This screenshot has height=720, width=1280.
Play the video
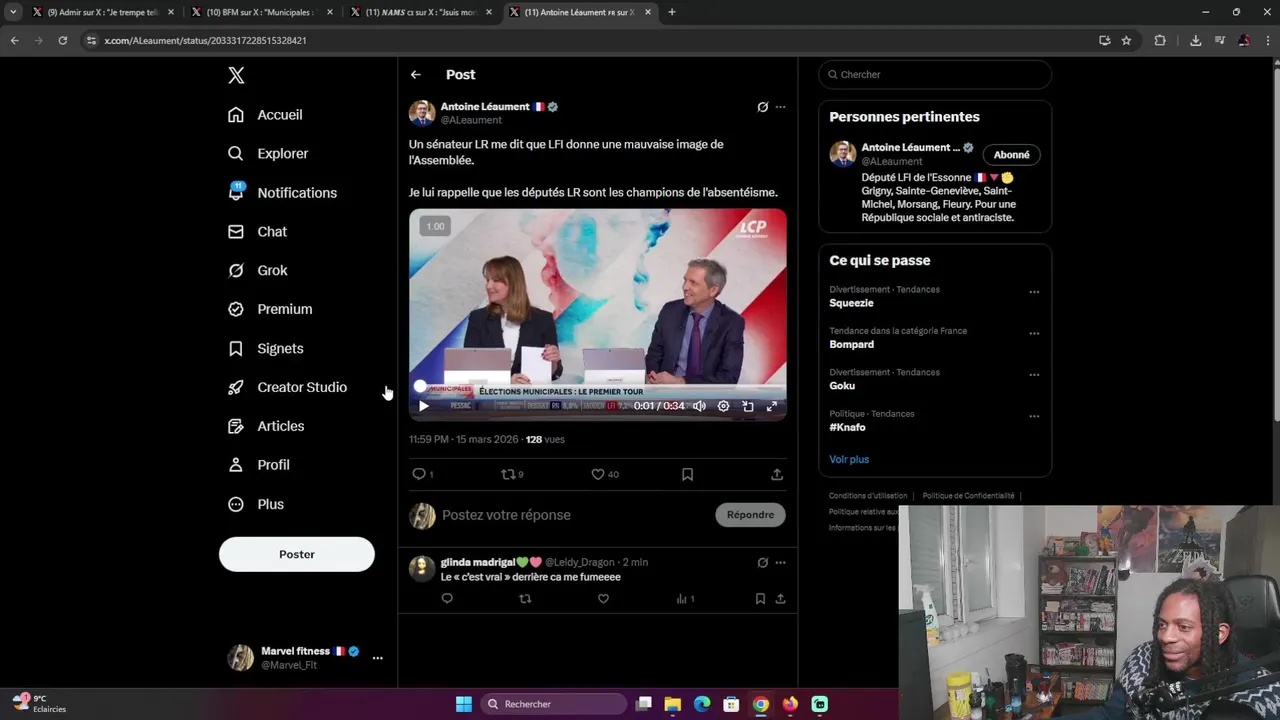424,406
